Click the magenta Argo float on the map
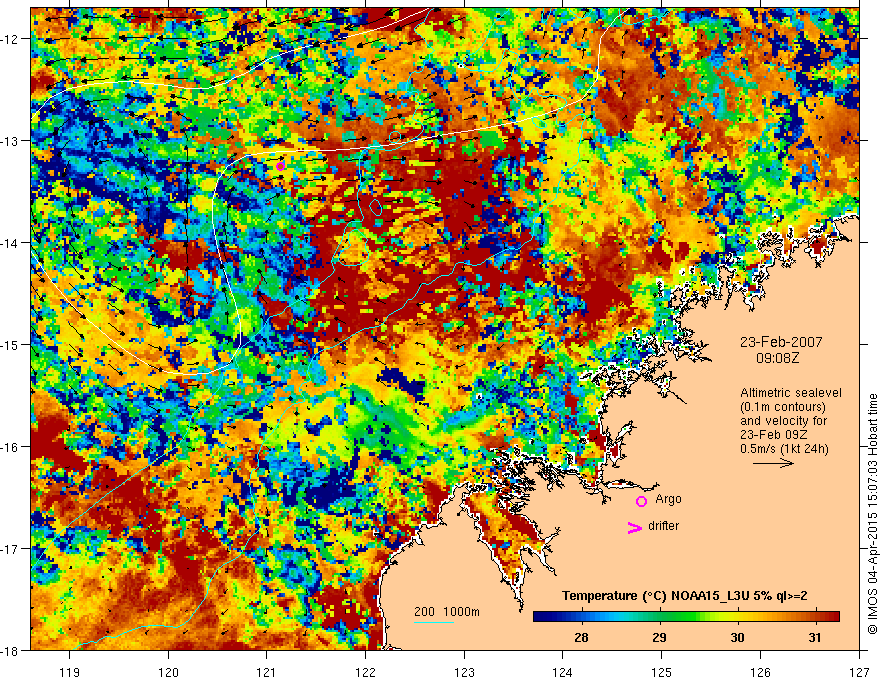This screenshot has width=880, height=680. [x=281, y=166]
